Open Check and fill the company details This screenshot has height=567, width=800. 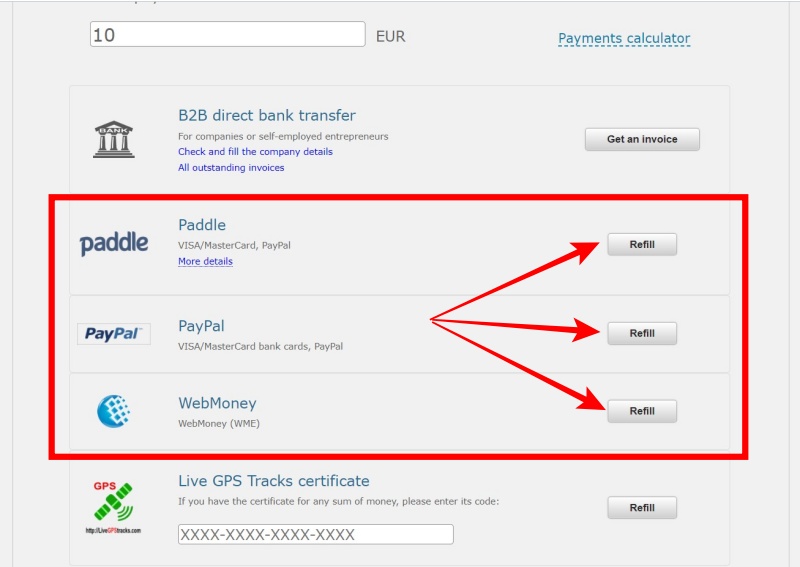point(255,152)
